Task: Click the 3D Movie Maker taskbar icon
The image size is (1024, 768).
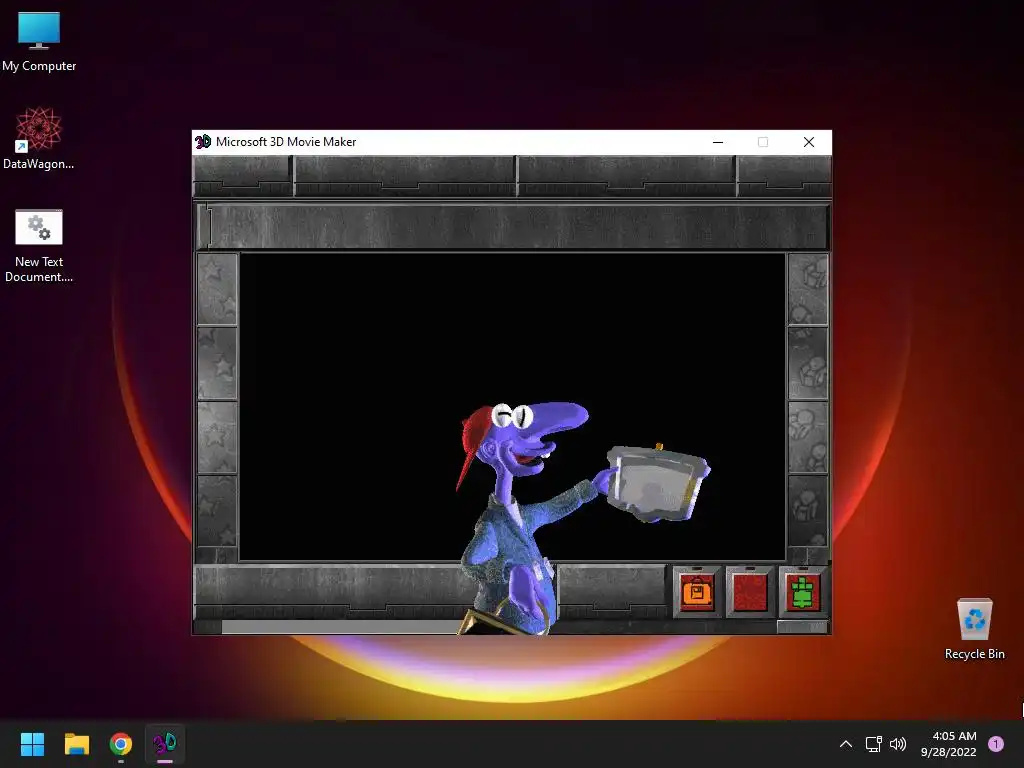Action: pos(165,744)
